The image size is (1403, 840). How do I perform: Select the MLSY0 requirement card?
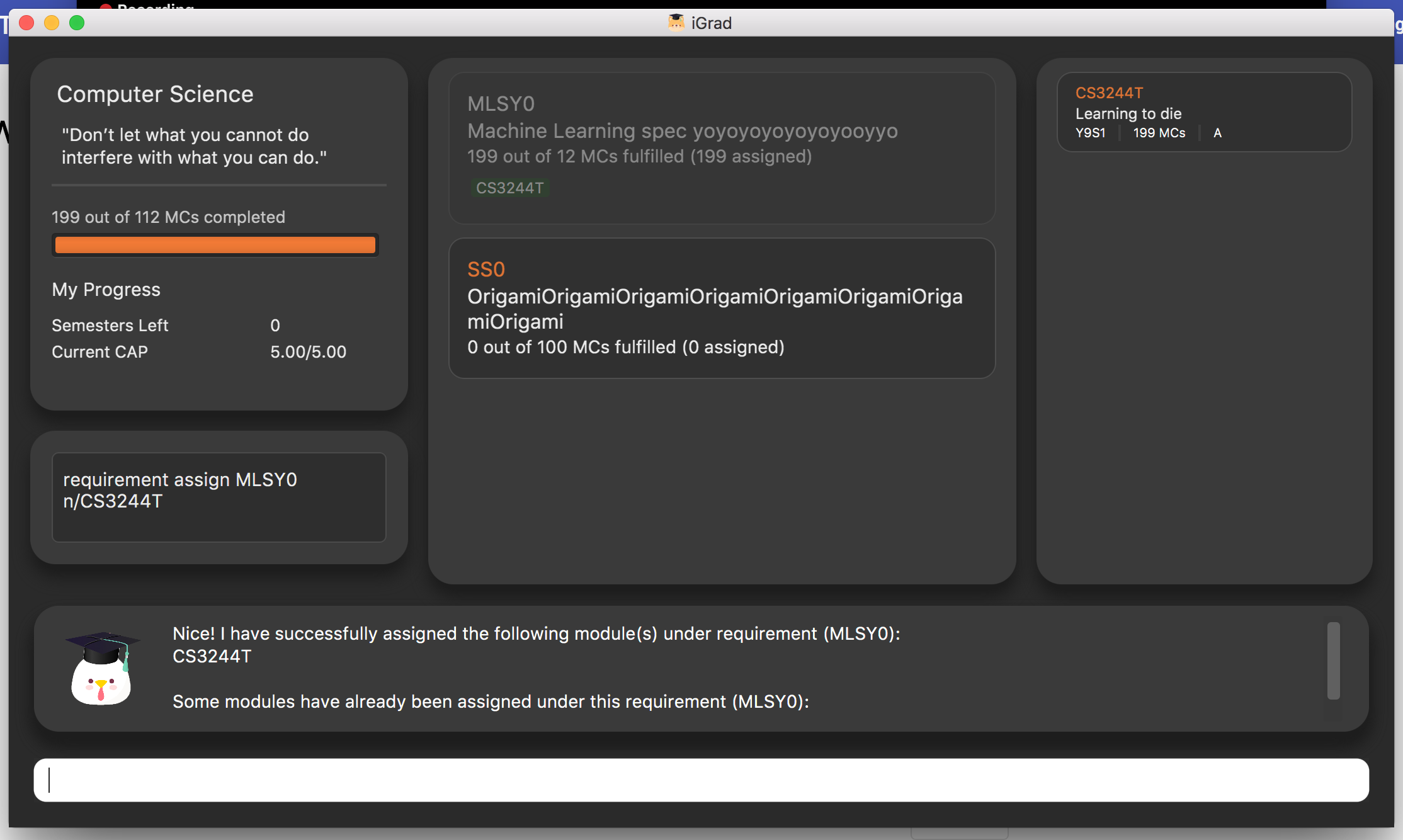click(722, 148)
